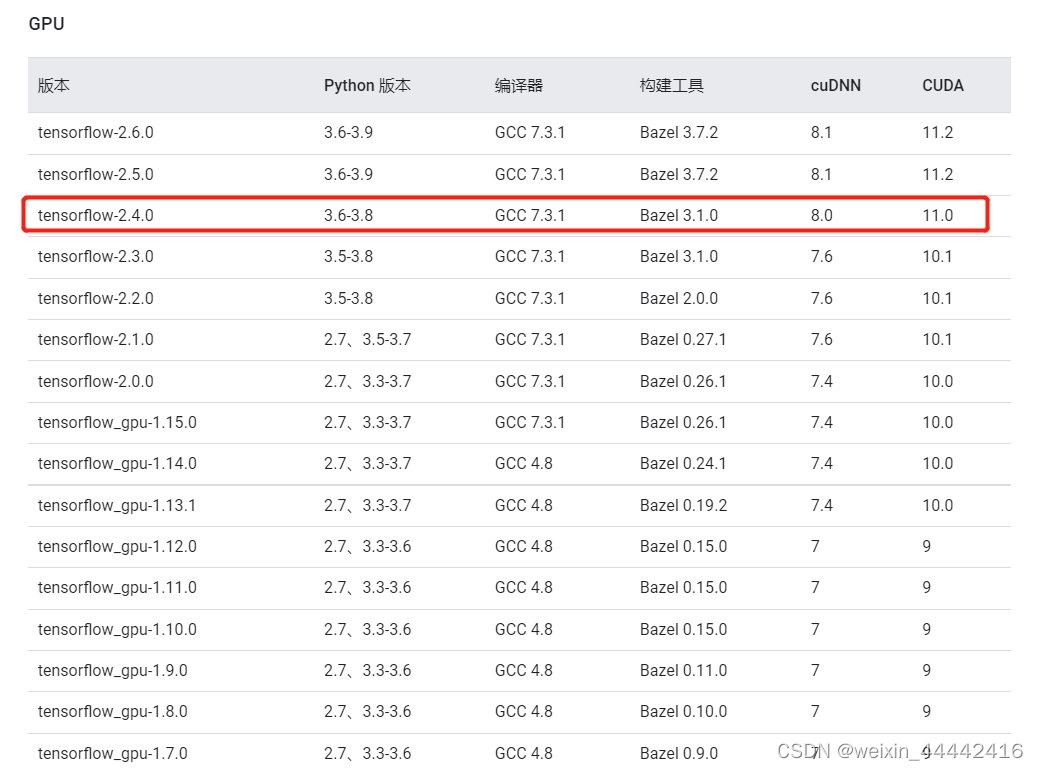Click Python 3.6-3.9 in tensorflow-2.6.0 row

point(348,132)
